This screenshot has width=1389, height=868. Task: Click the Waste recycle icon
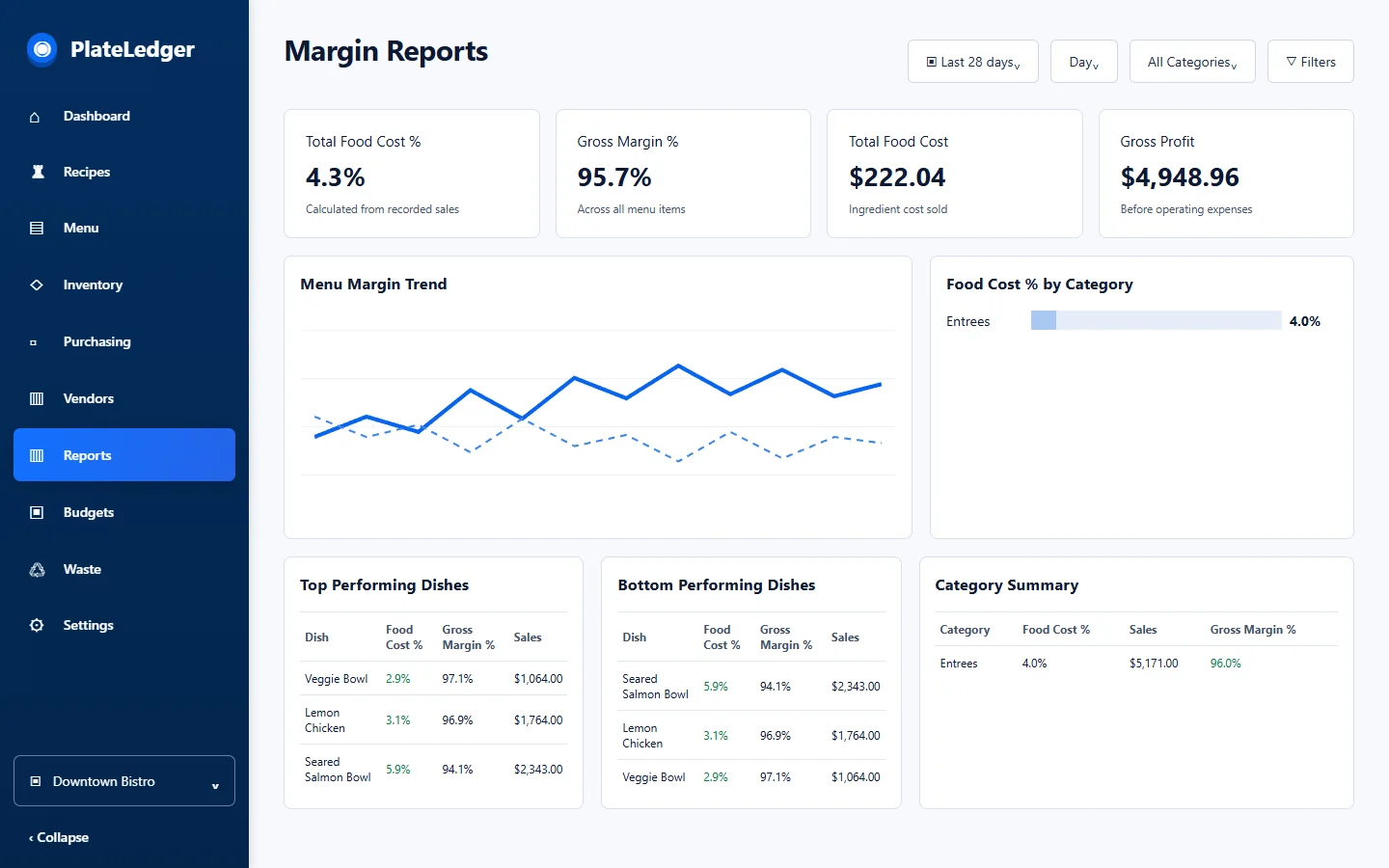coord(37,570)
